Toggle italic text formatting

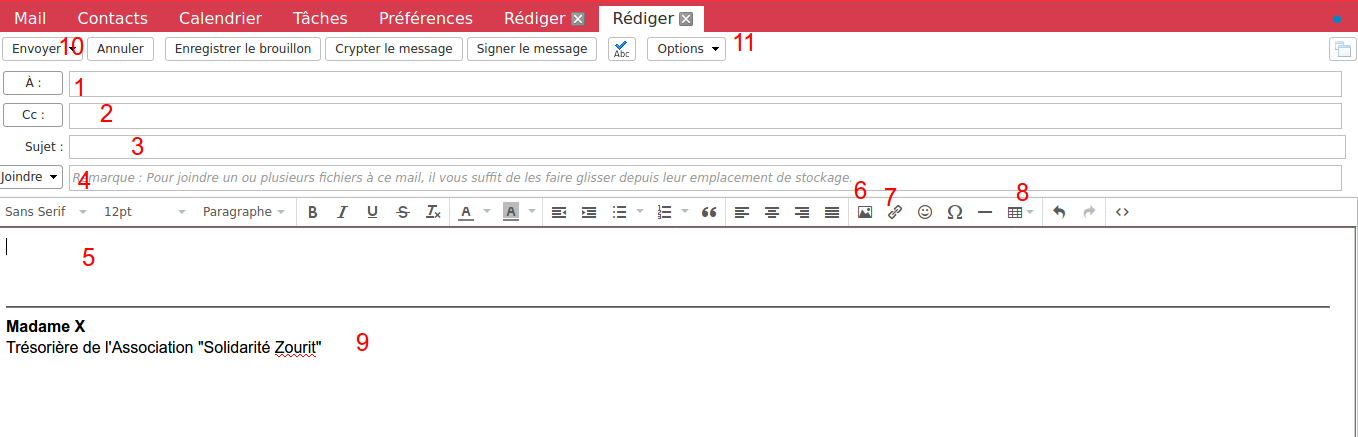(343, 212)
